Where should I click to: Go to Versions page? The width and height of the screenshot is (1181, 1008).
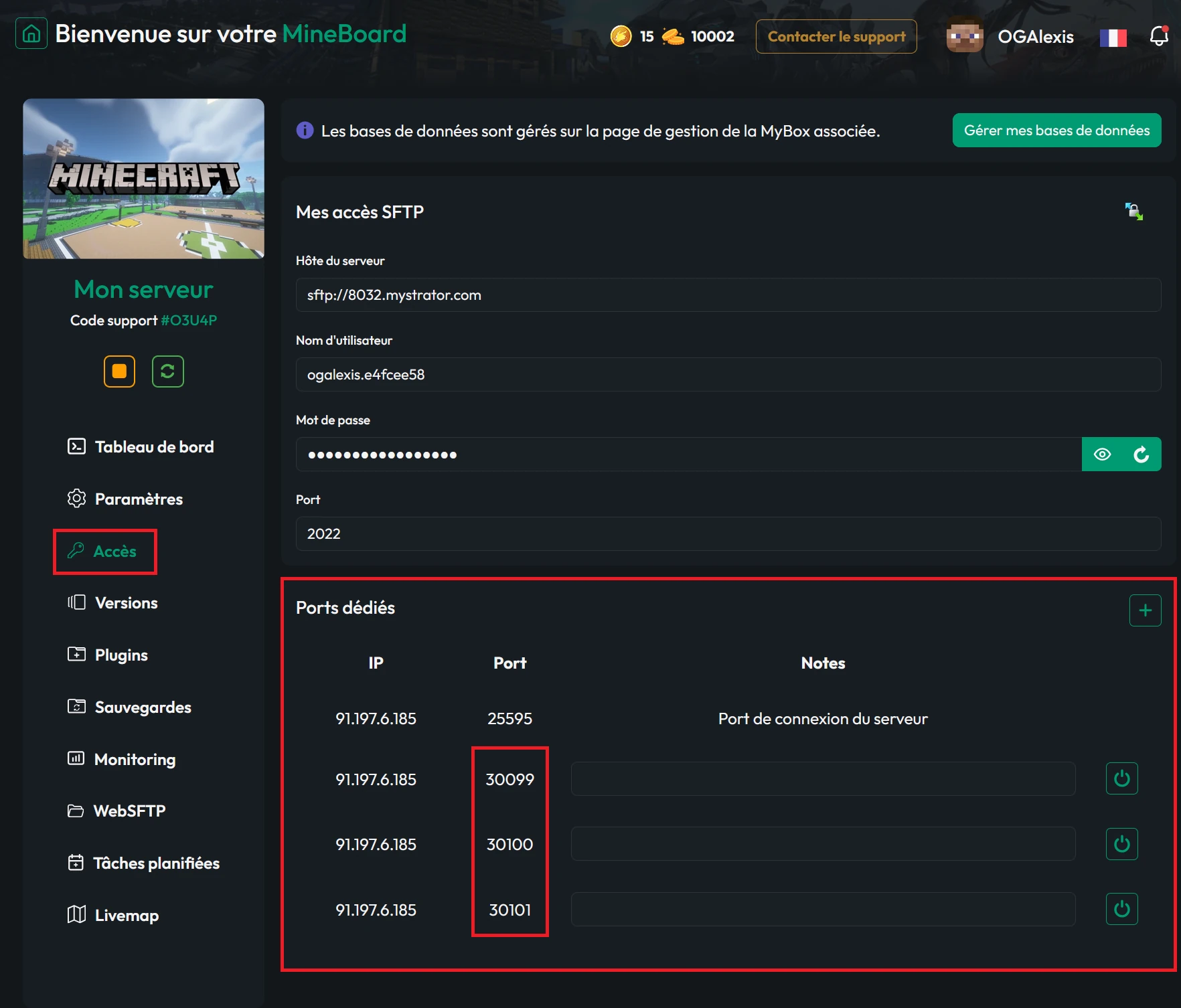point(112,602)
